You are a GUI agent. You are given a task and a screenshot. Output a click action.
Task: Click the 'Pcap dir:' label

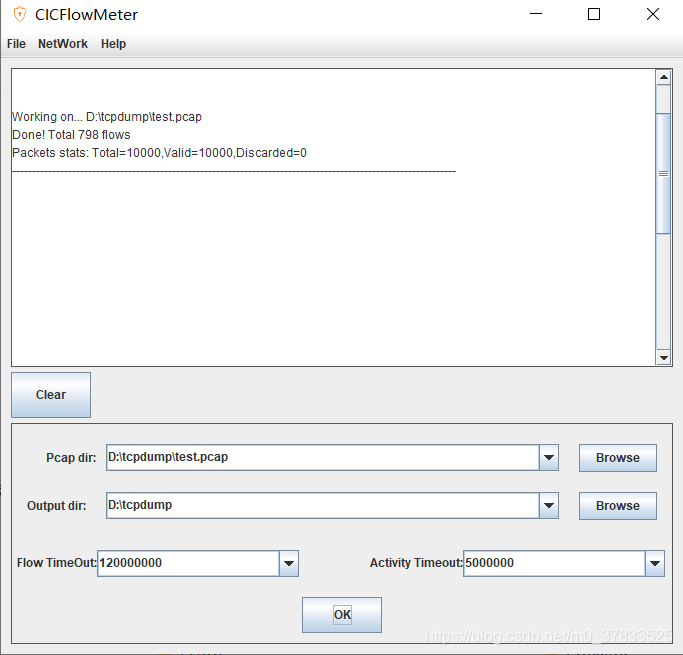pos(71,458)
